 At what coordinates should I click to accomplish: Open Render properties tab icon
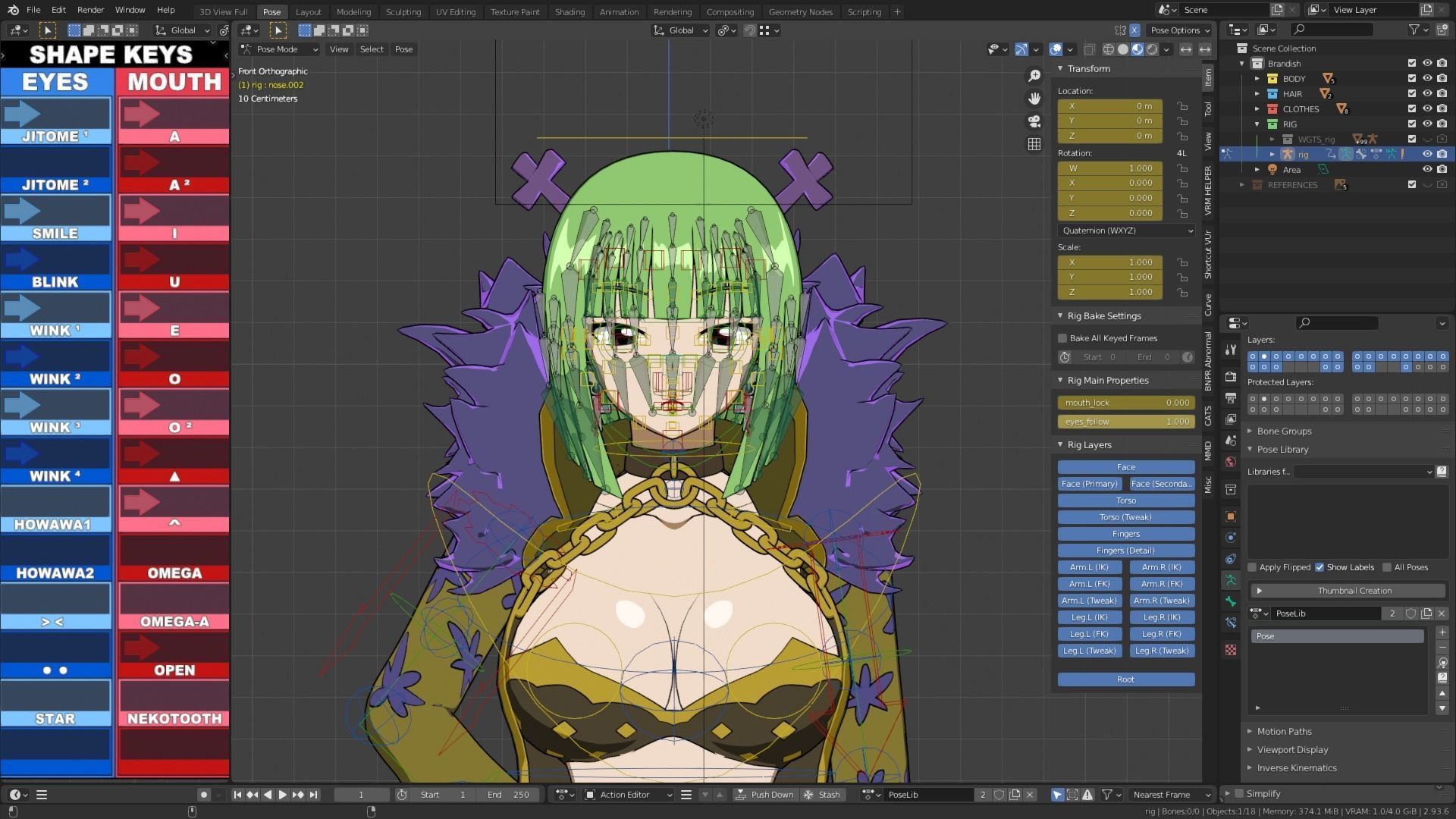pos(1230,377)
